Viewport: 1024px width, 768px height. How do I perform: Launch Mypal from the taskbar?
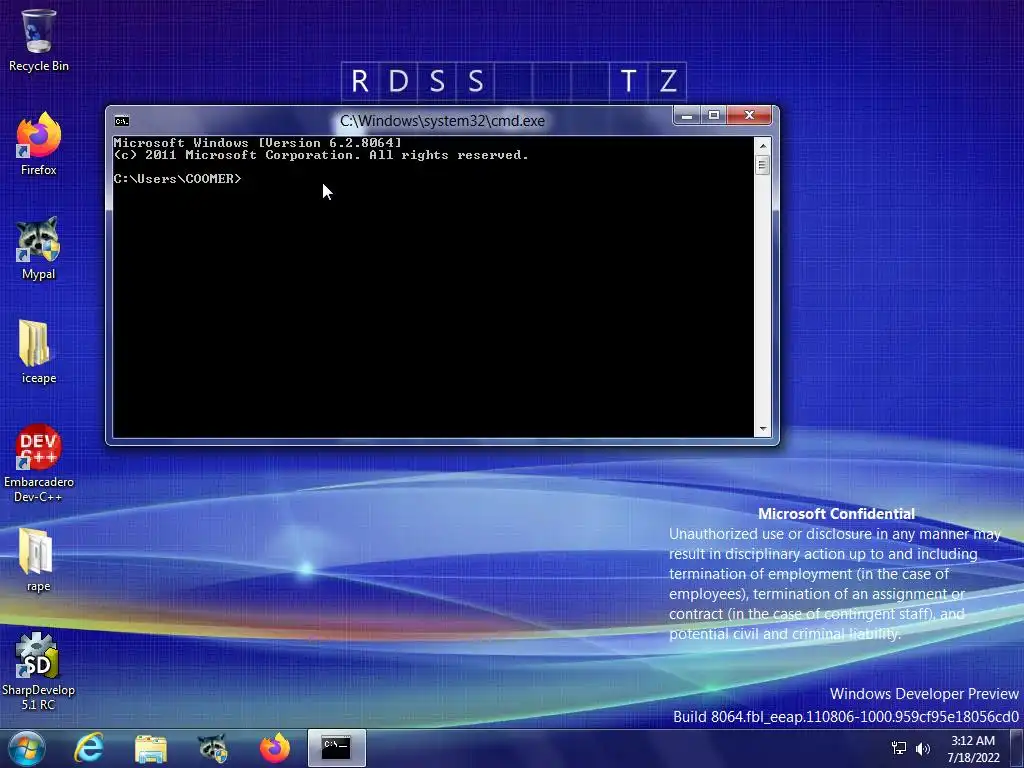coord(213,748)
